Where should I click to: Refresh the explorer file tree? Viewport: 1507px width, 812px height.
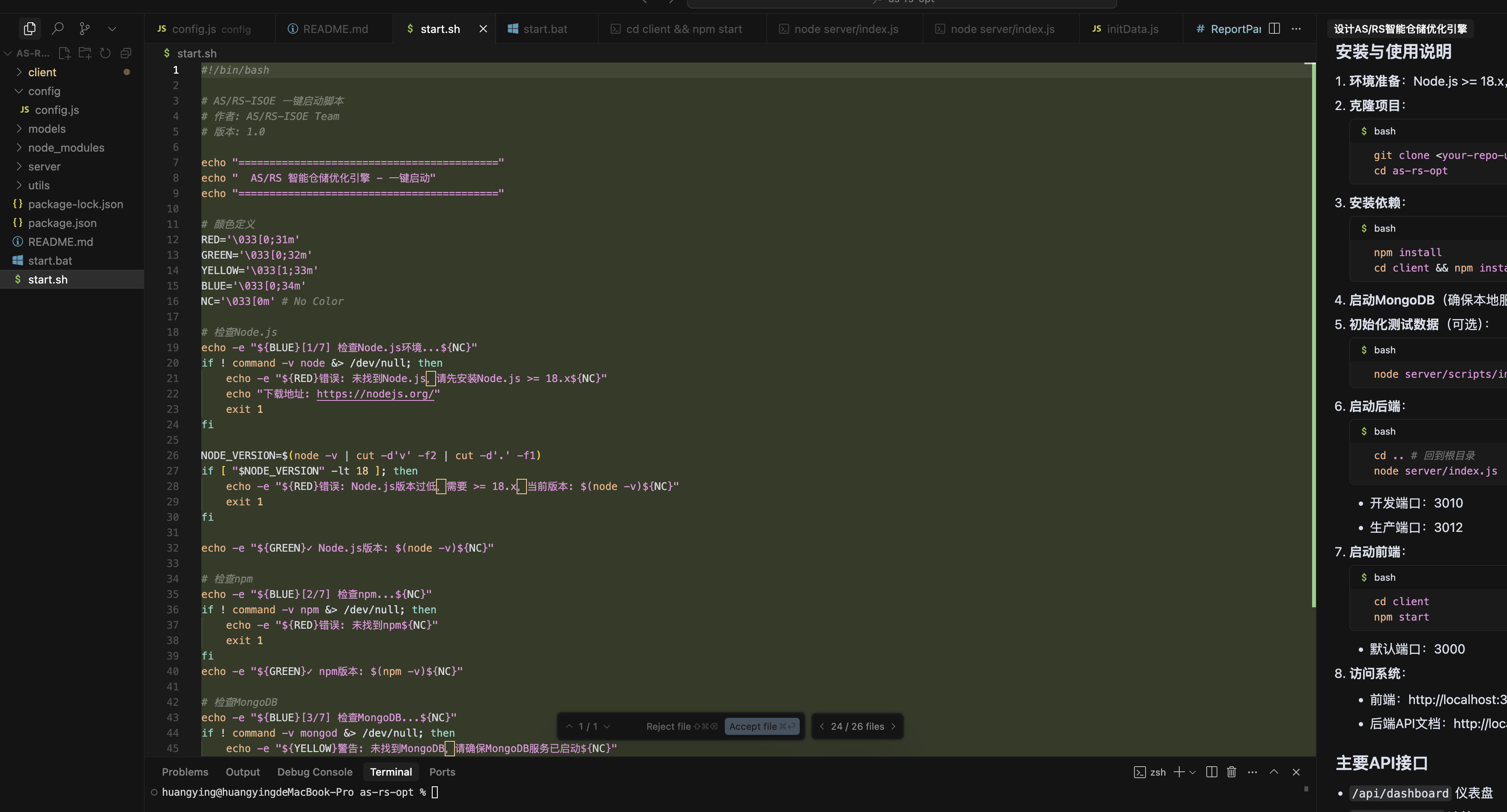coord(105,53)
